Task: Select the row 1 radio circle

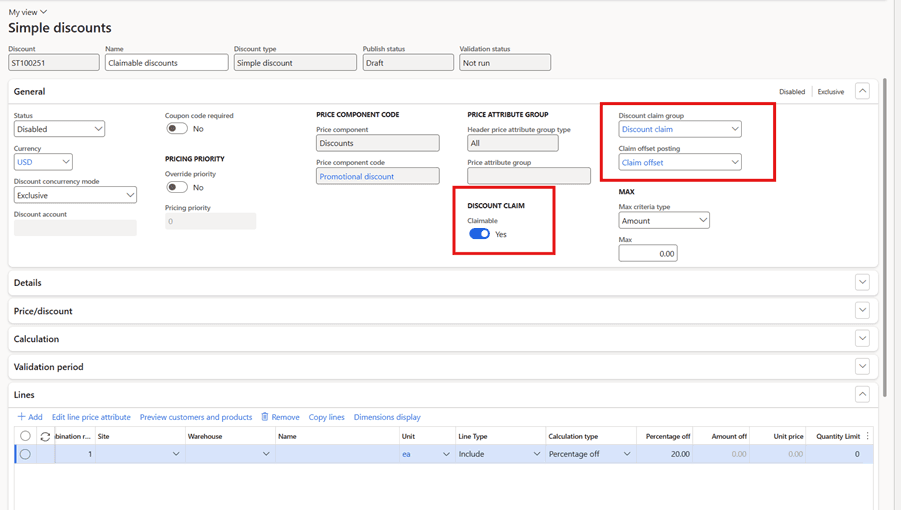Action: (x=25, y=454)
